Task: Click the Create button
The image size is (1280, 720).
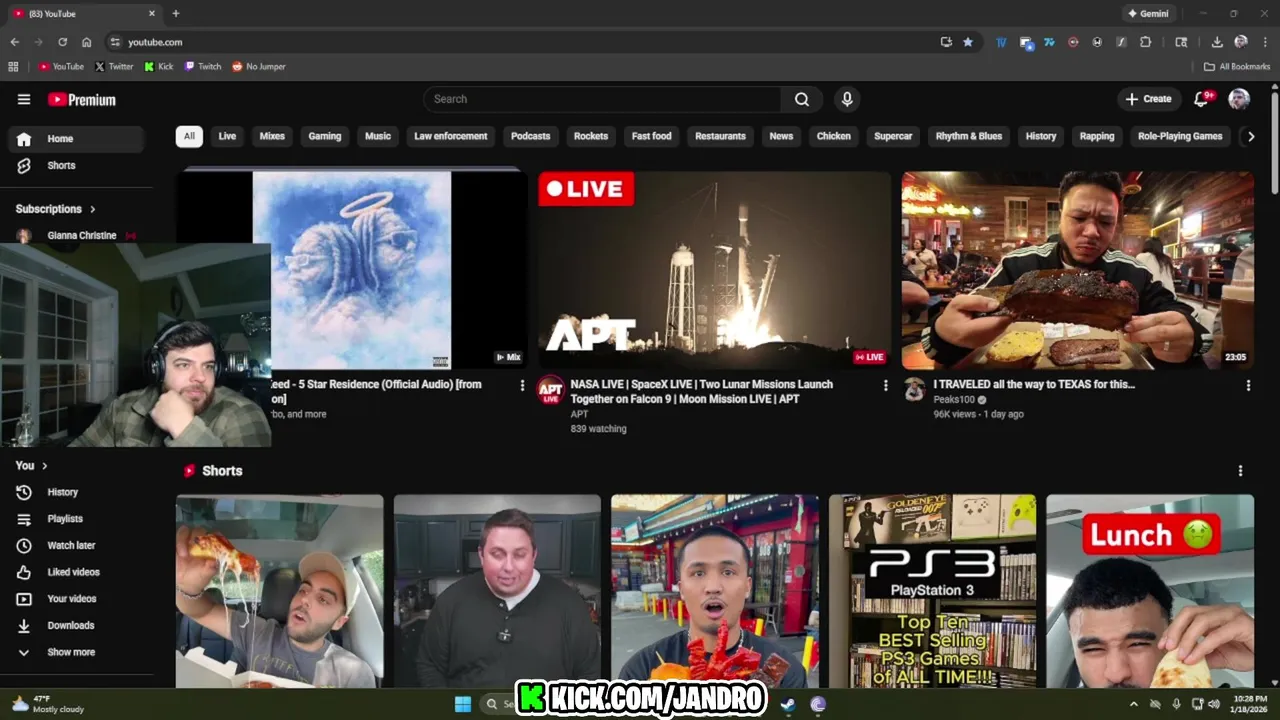Action: pos(1148,99)
